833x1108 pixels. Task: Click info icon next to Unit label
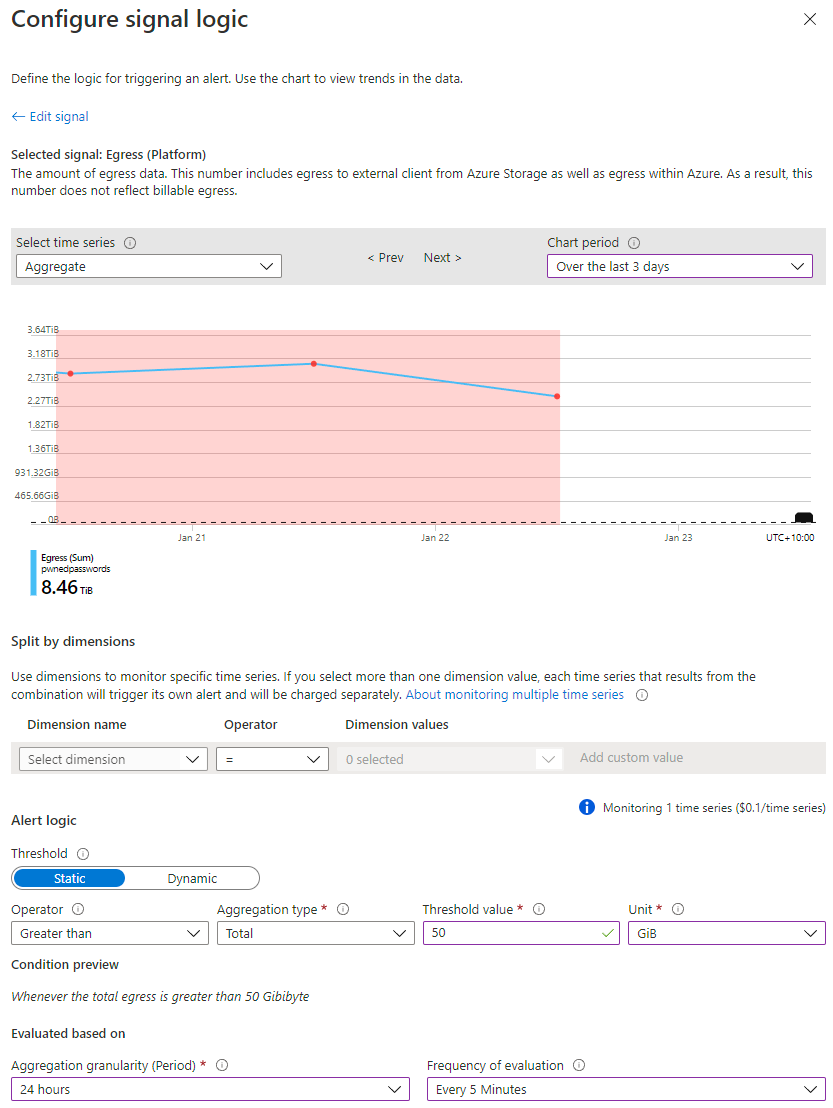pyautogui.click(x=678, y=909)
